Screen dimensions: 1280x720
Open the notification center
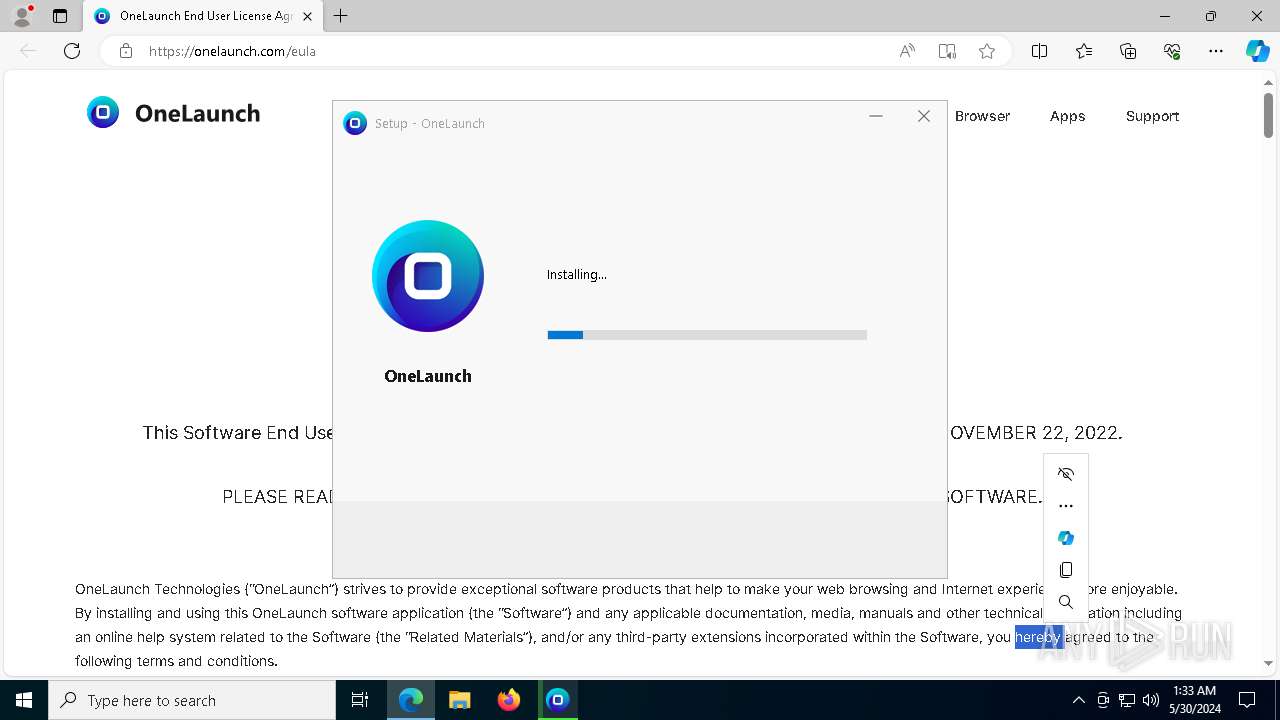1247,700
